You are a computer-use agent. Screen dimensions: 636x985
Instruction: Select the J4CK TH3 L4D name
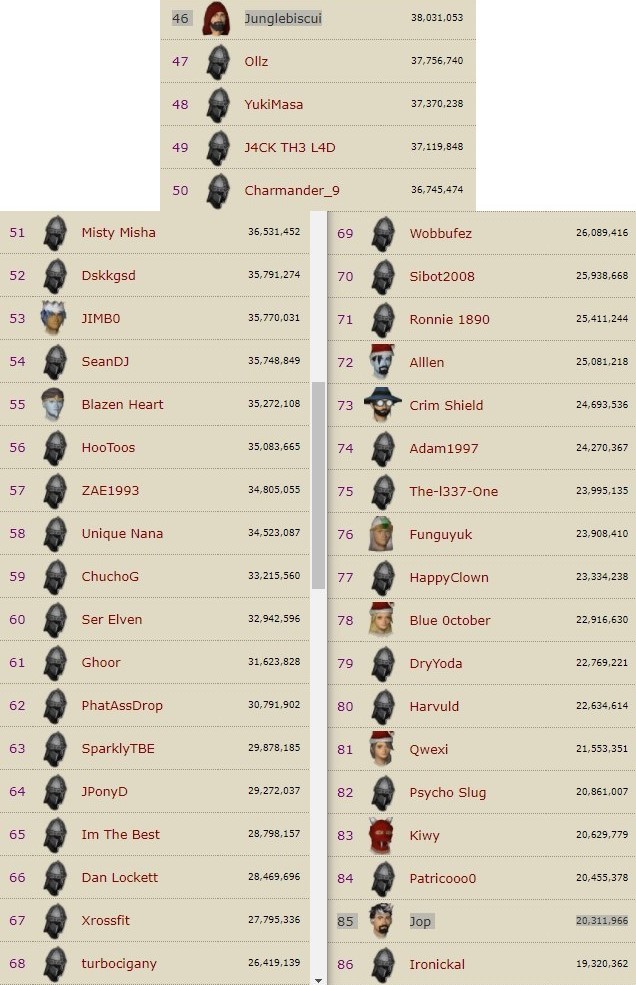290,147
